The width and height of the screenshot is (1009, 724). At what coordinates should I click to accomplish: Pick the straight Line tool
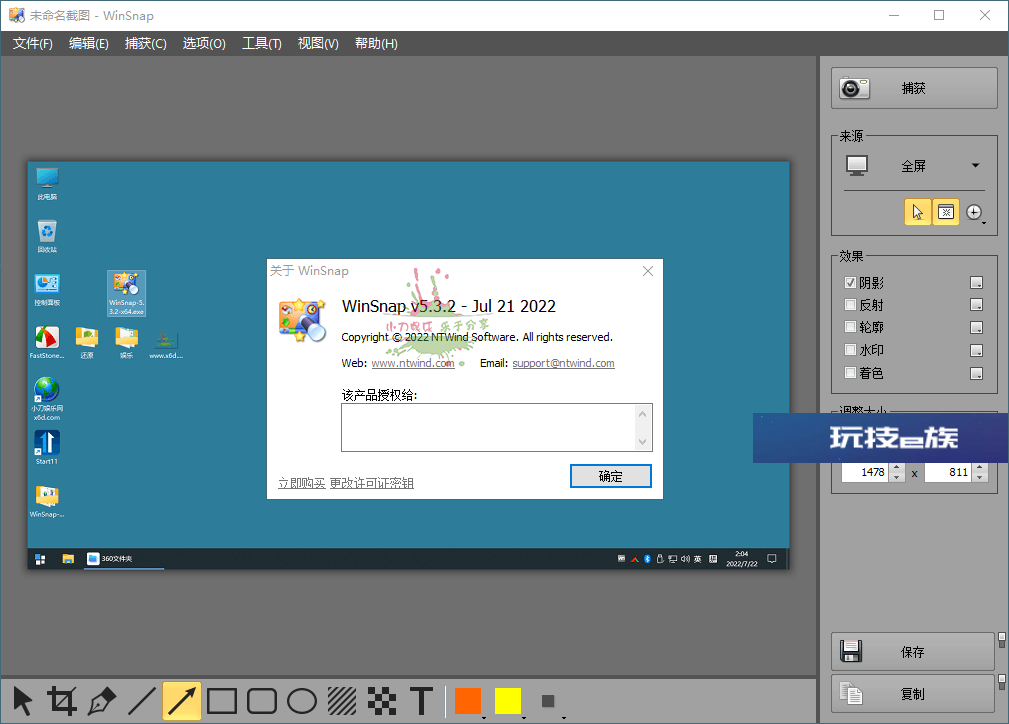pos(142,701)
